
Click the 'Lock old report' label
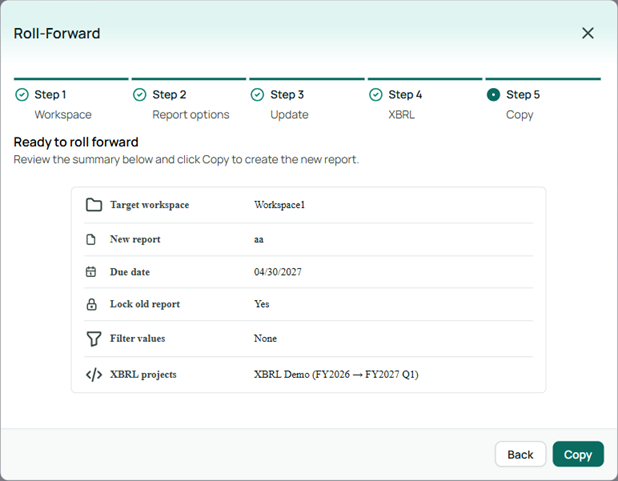145,304
